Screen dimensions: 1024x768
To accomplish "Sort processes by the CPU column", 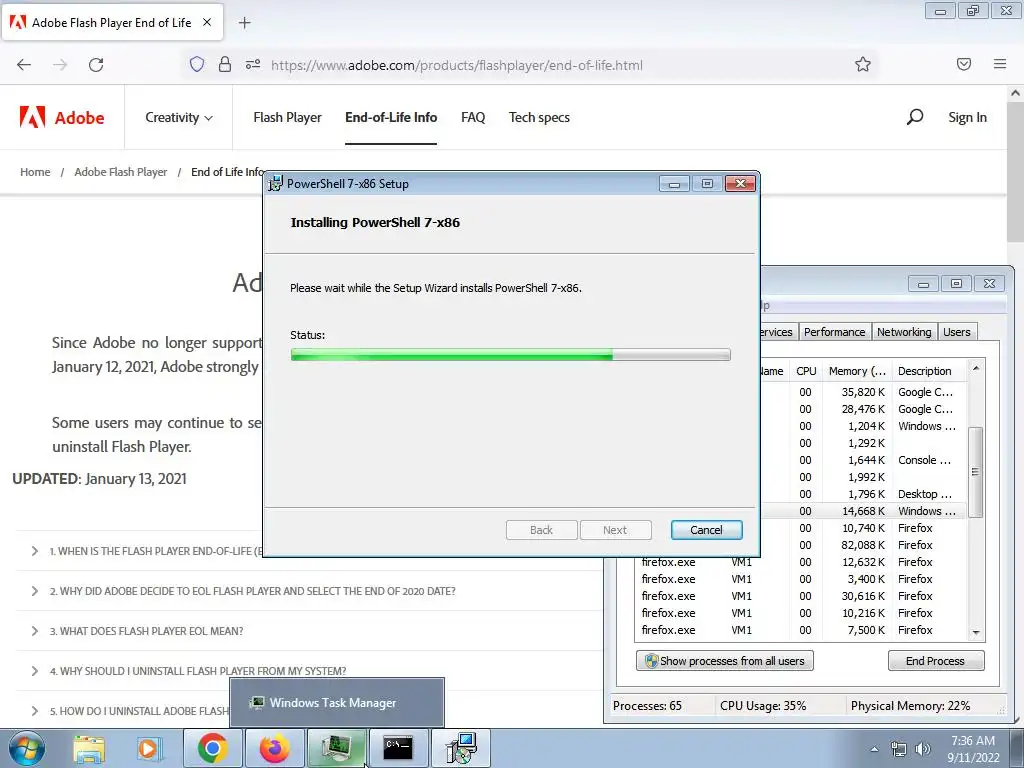I will (806, 371).
